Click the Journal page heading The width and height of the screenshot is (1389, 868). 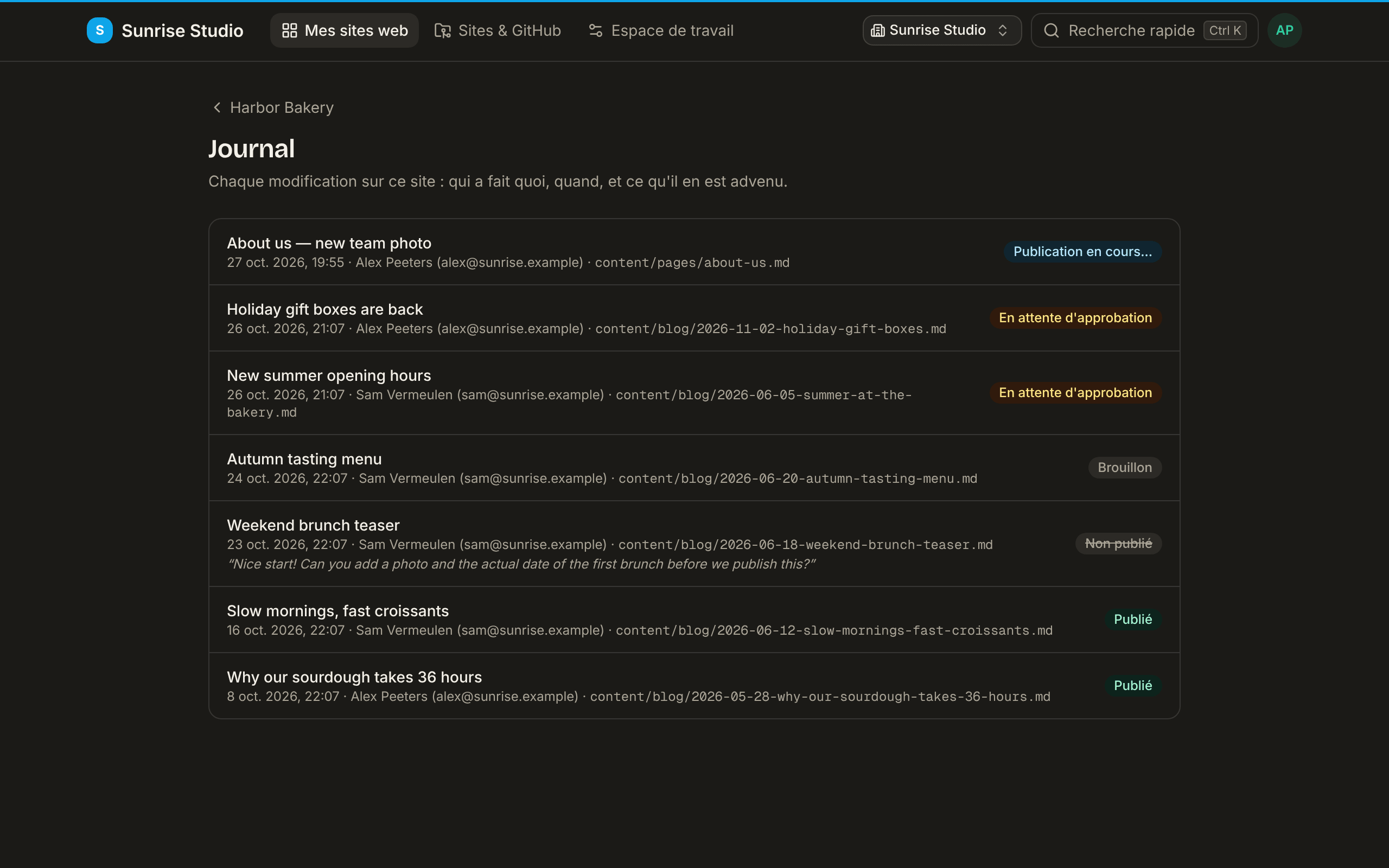point(251,149)
